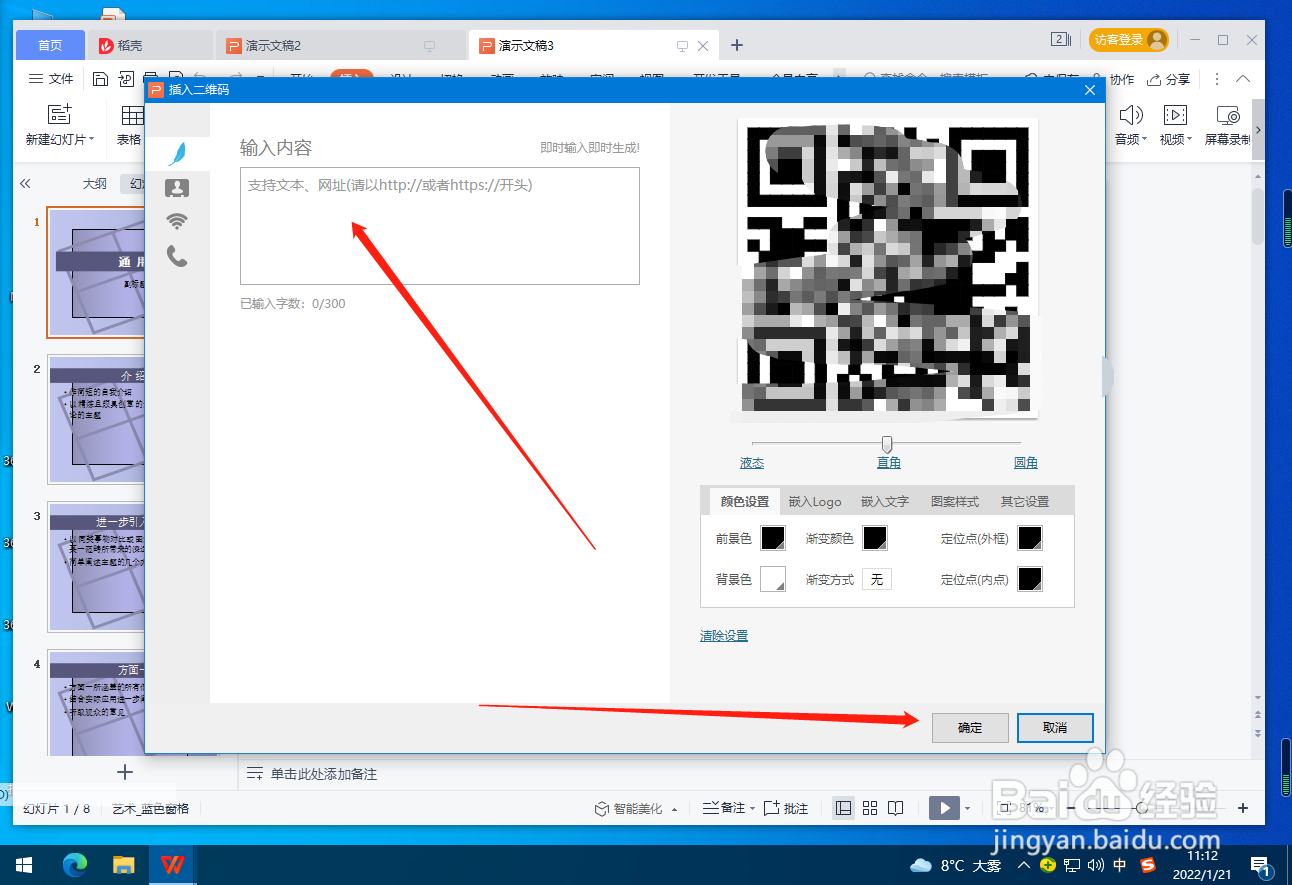
Task: Start slideshow with the play button
Action: [944, 808]
